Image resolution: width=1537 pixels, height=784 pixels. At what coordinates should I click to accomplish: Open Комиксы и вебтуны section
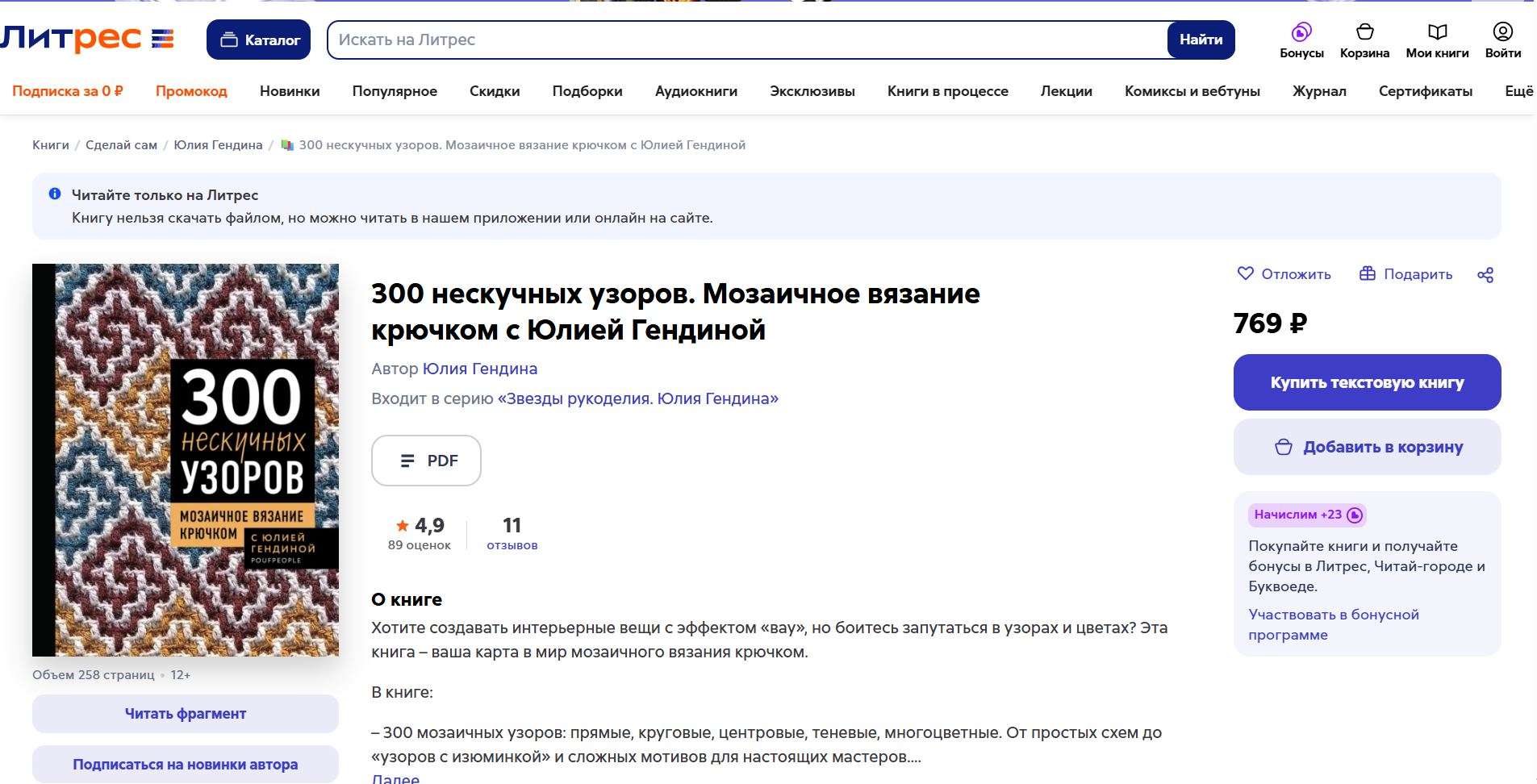1192,91
